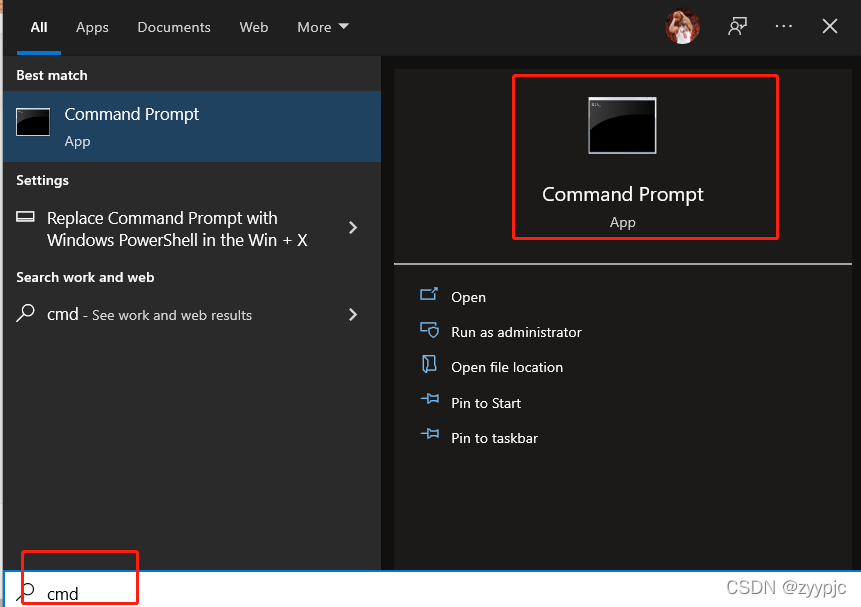This screenshot has height=607, width=861.
Task: Click the Open action icon
Action: (x=429, y=294)
